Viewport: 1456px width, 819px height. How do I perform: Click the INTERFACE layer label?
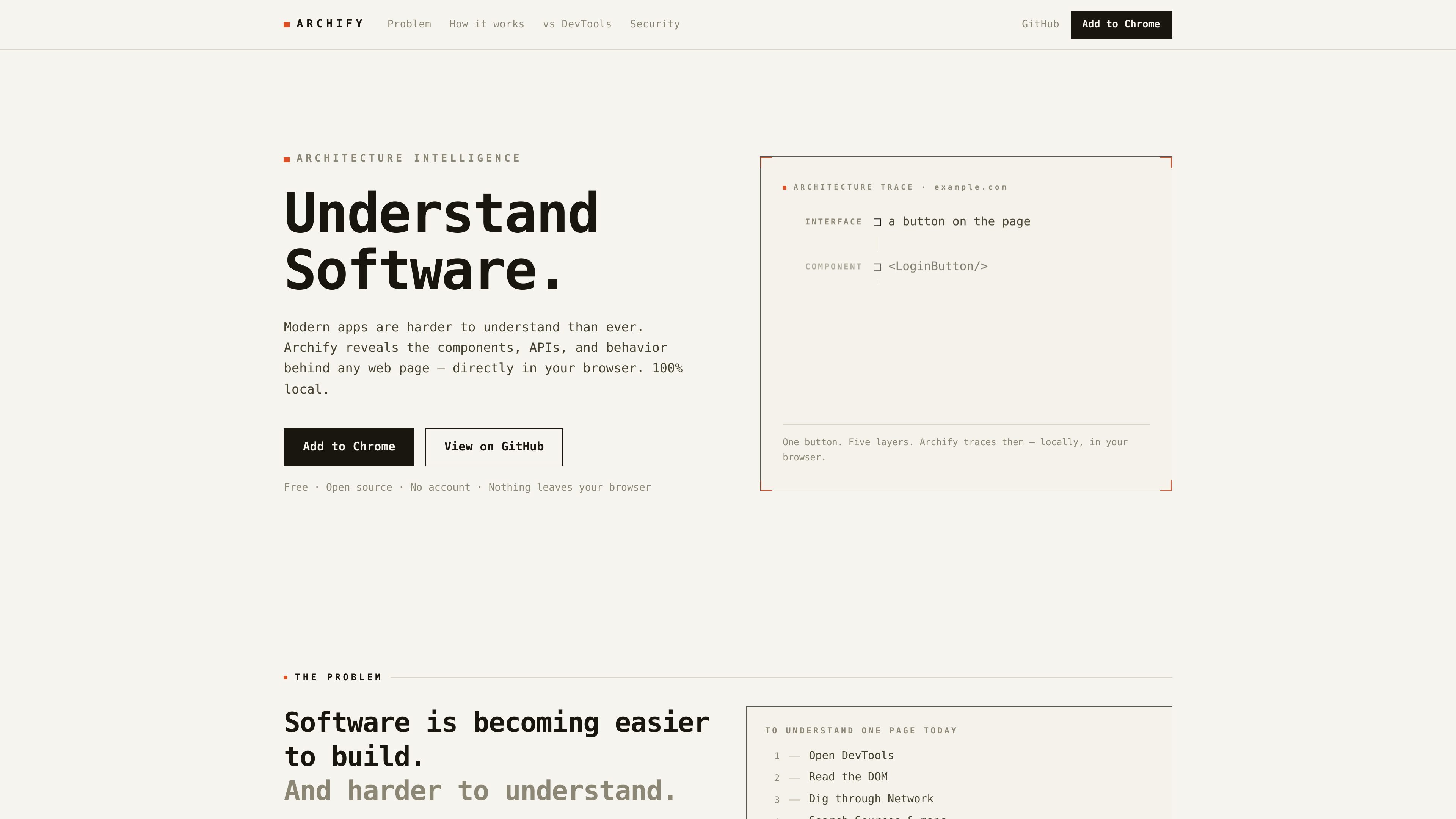833,221
